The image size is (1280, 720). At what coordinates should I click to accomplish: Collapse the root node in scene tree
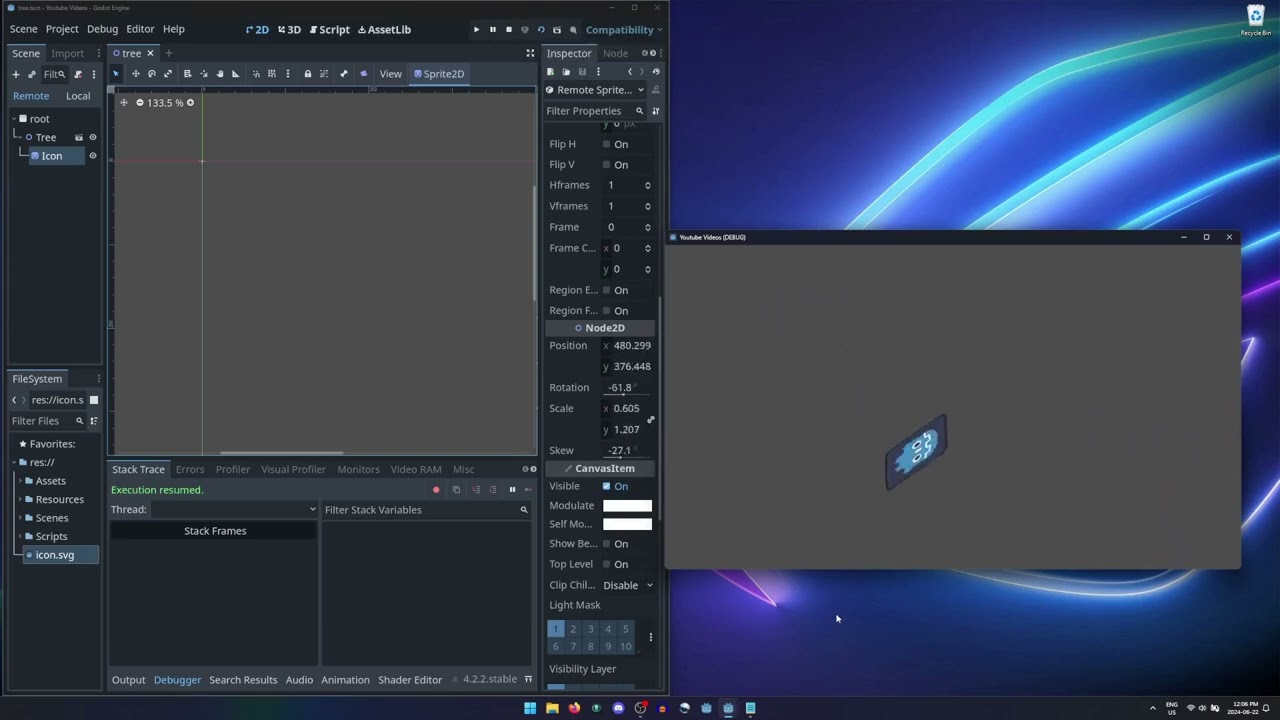click(x=14, y=119)
